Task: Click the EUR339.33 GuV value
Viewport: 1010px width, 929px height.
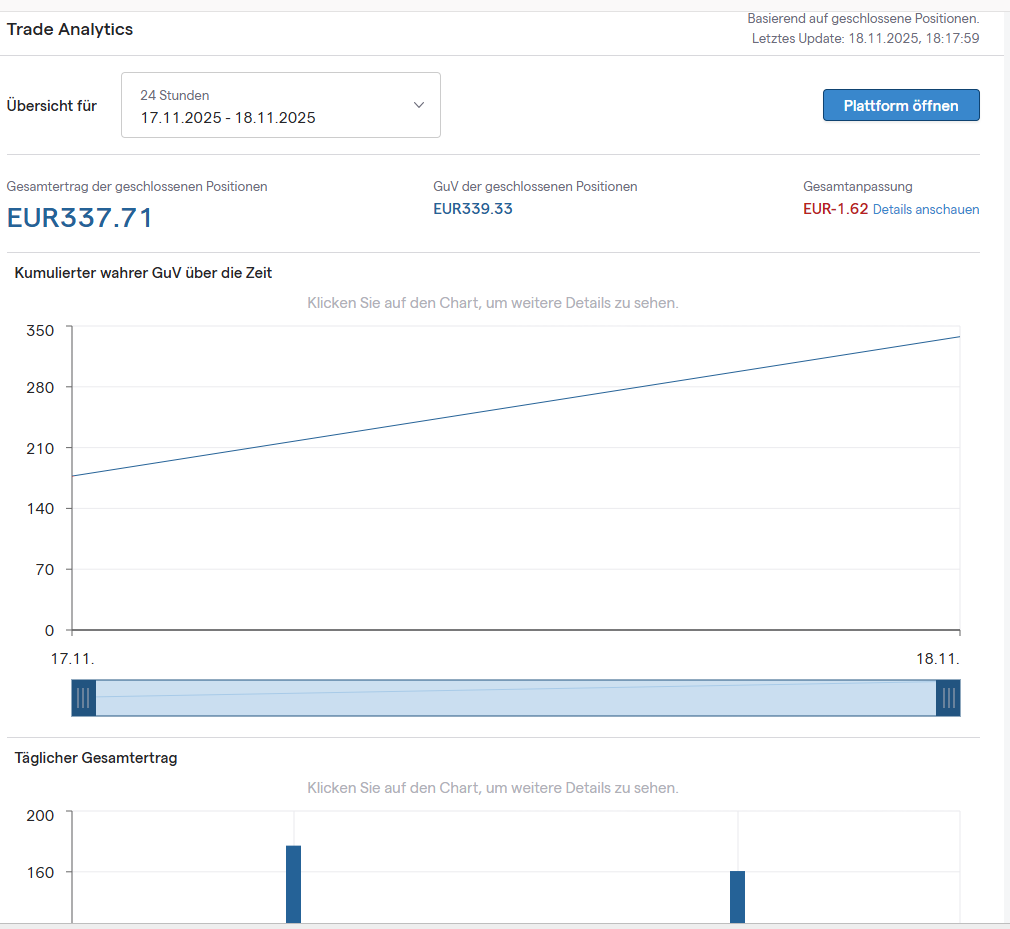Action: tap(473, 209)
